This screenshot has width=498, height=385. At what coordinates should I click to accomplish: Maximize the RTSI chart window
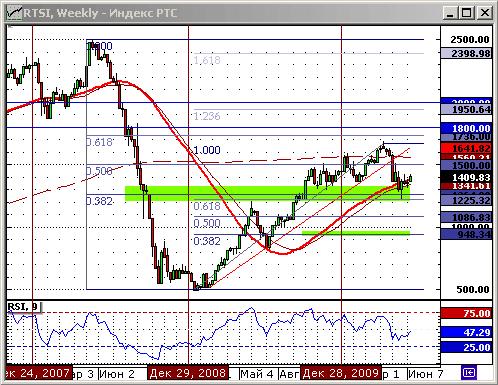pyautogui.click(x=467, y=13)
